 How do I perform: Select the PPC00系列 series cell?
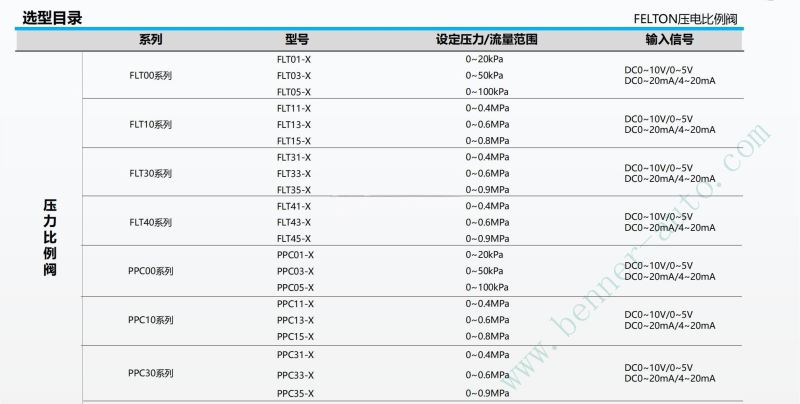coord(150,271)
